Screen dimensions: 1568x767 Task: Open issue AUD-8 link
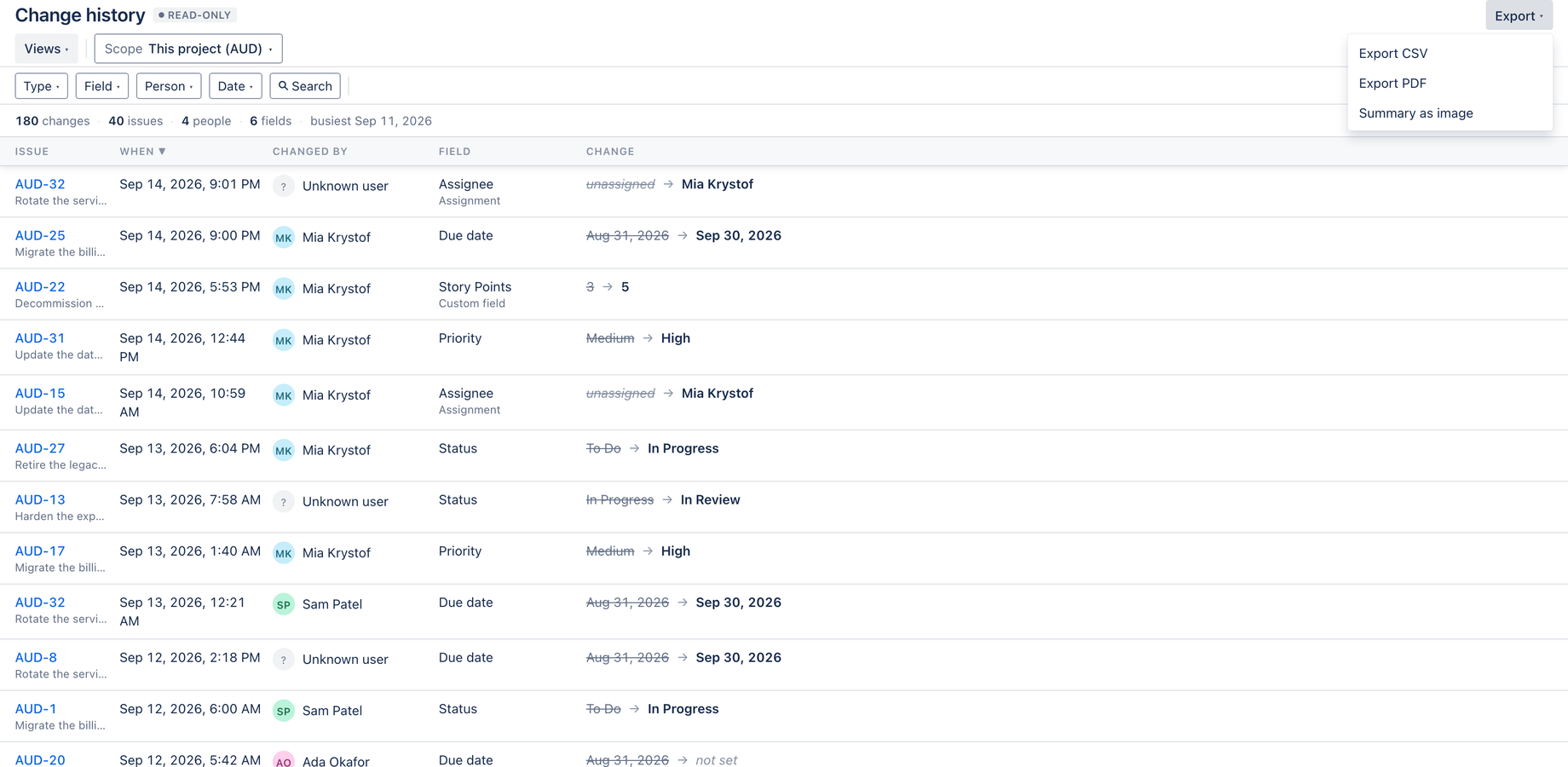coord(36,657)
